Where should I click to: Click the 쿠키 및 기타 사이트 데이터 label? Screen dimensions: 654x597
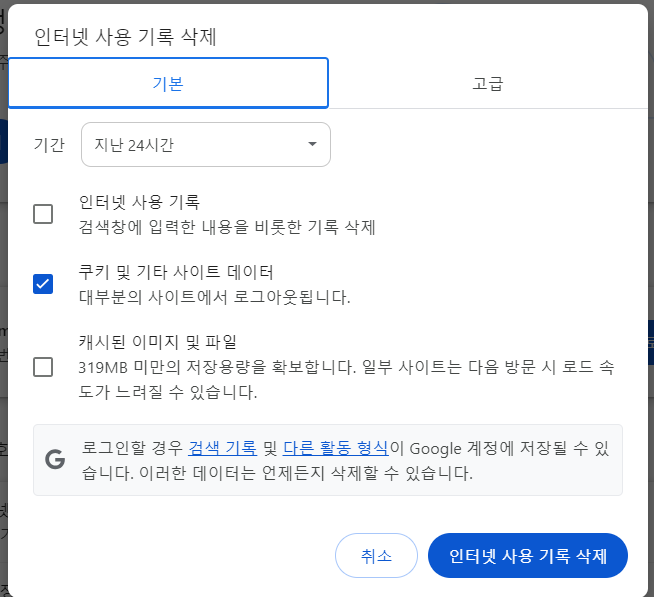click(176, 272)
